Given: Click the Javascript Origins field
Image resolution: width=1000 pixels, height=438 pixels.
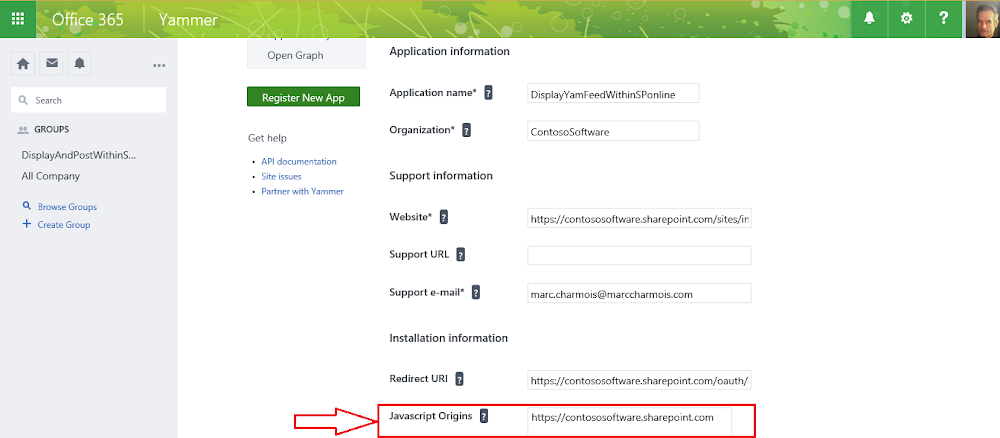Looking at the screenshot, I should tap(629, 421).
